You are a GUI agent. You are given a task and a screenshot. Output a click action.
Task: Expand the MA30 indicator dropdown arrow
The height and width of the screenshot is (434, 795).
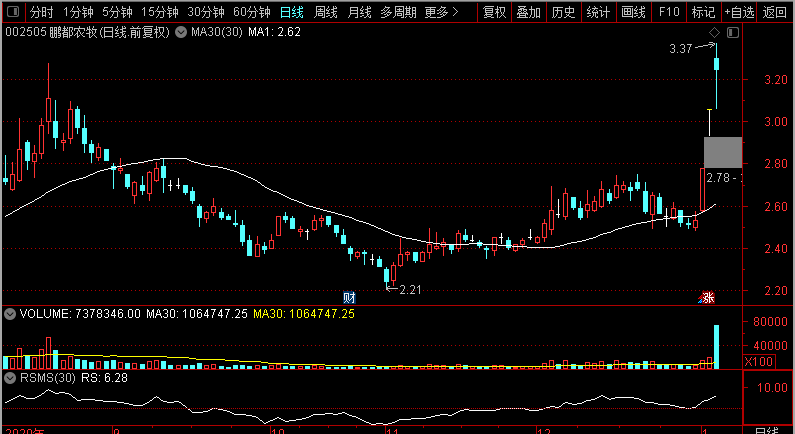coord(180,33)
